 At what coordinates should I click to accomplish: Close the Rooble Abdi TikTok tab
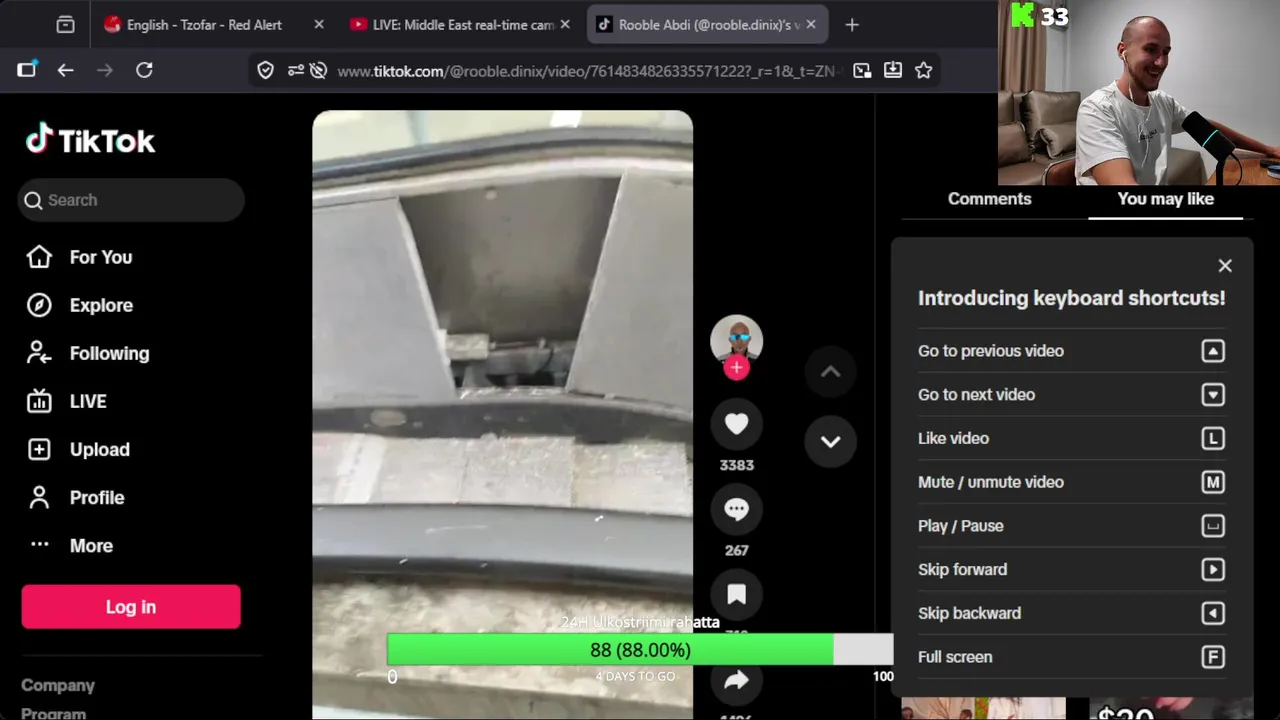[811, 25]
